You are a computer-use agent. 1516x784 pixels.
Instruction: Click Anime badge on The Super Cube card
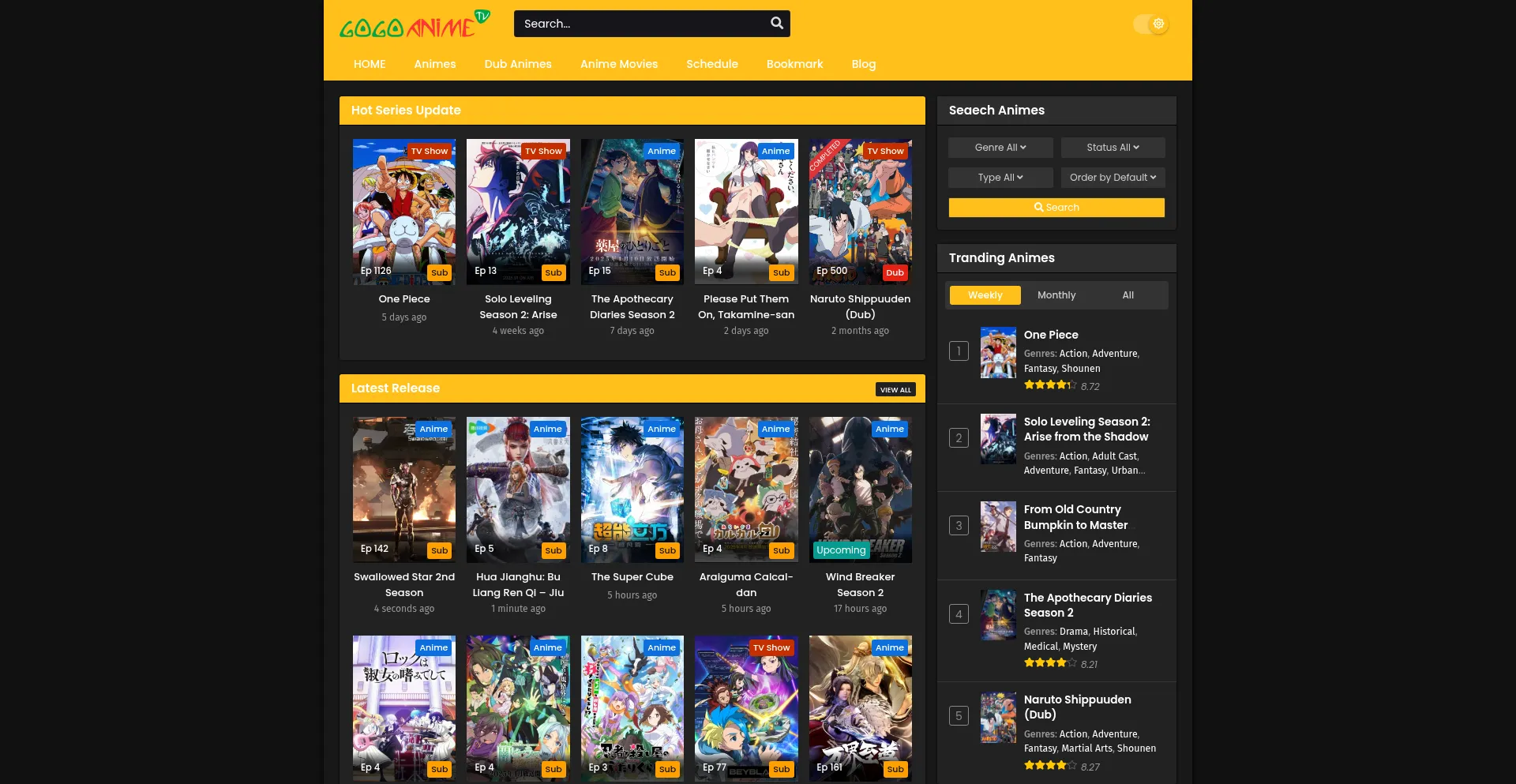tap(662, 429)
